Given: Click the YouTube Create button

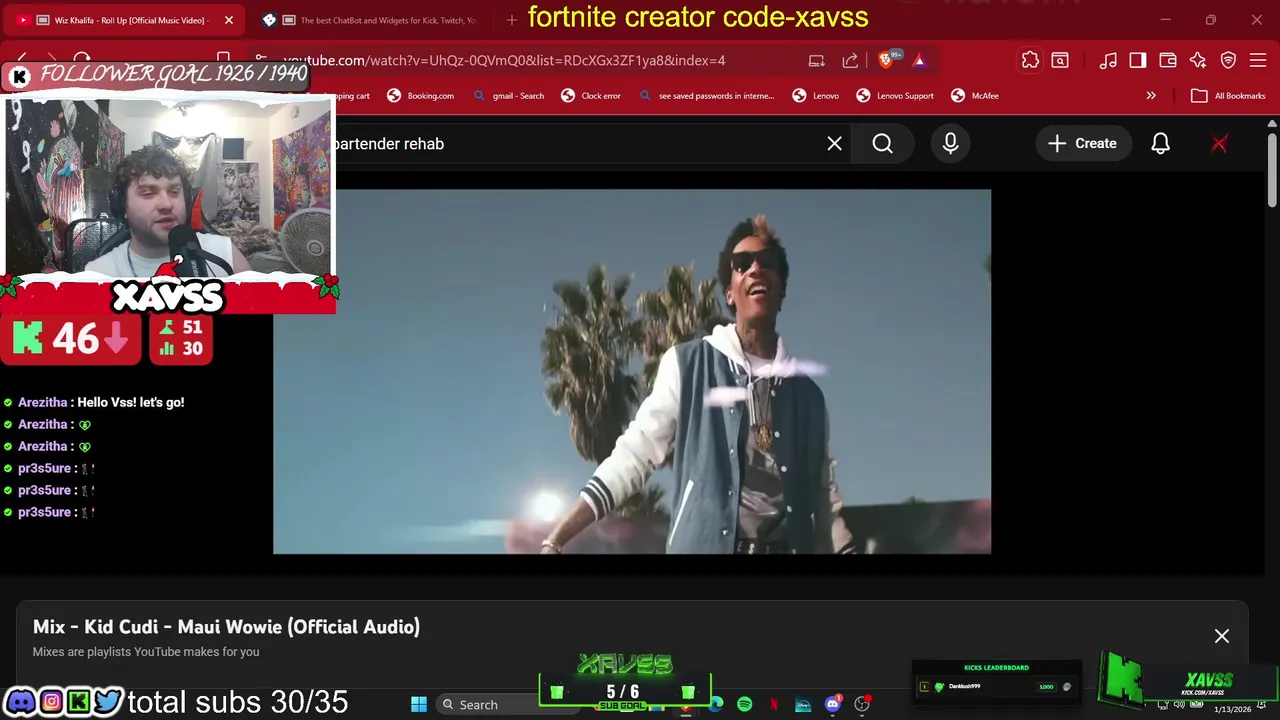Looking at the screenshot, I should pyautogui.click(x=1082, y=144).
